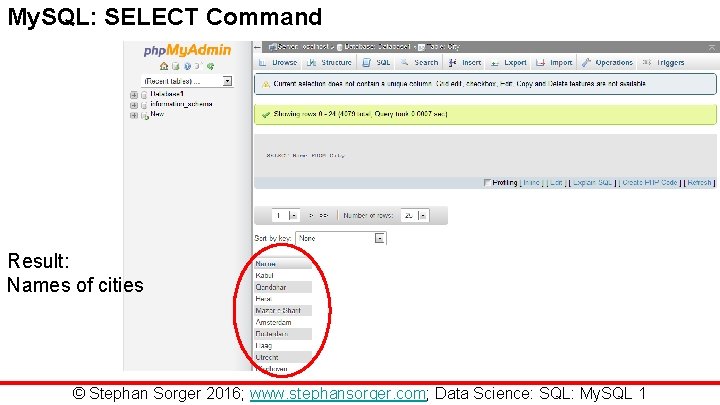Open the Browse tab
The width and height of the screenshot is (720, 405).
(x=277, y=62)
